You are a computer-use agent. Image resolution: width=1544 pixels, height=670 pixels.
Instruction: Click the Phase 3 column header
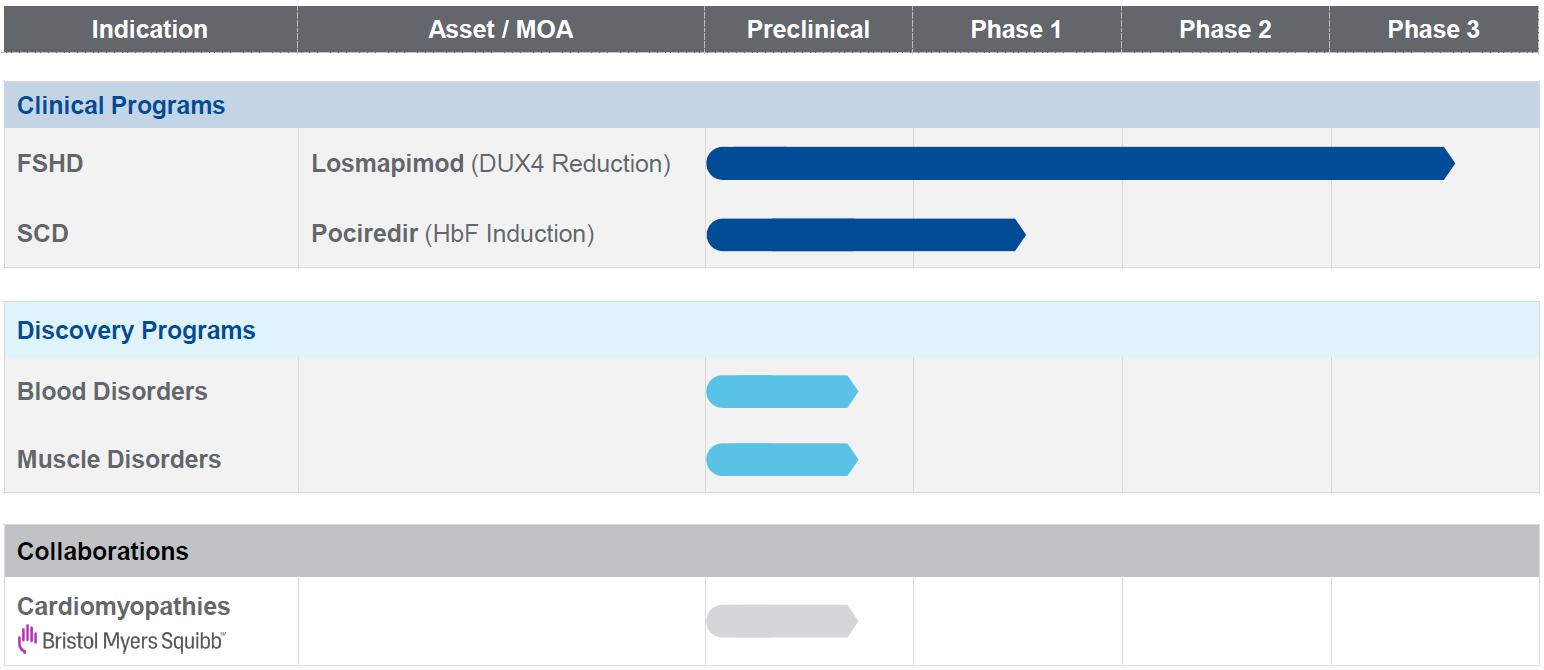click(x=1433, y=30)
